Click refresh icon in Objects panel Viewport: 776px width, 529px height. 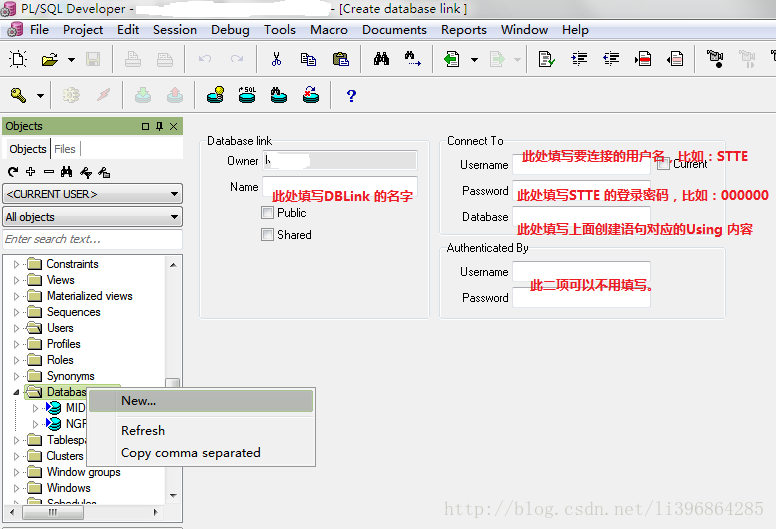[13, 172]
